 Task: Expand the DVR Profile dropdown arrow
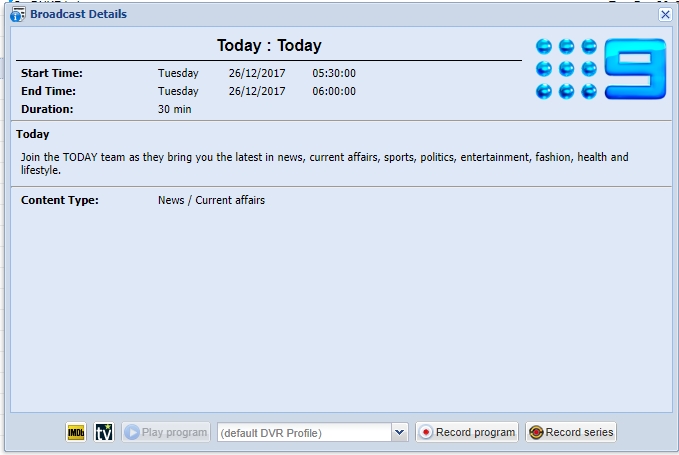(400, 432)
